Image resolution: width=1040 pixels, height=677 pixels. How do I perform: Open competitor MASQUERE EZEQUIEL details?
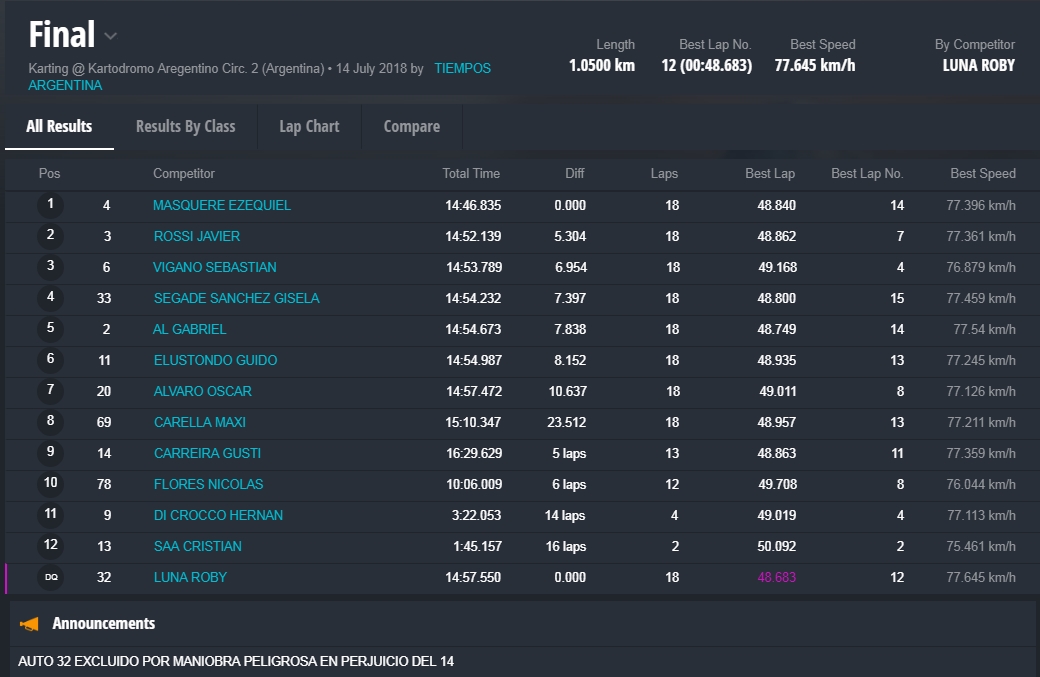coord(222,205)
